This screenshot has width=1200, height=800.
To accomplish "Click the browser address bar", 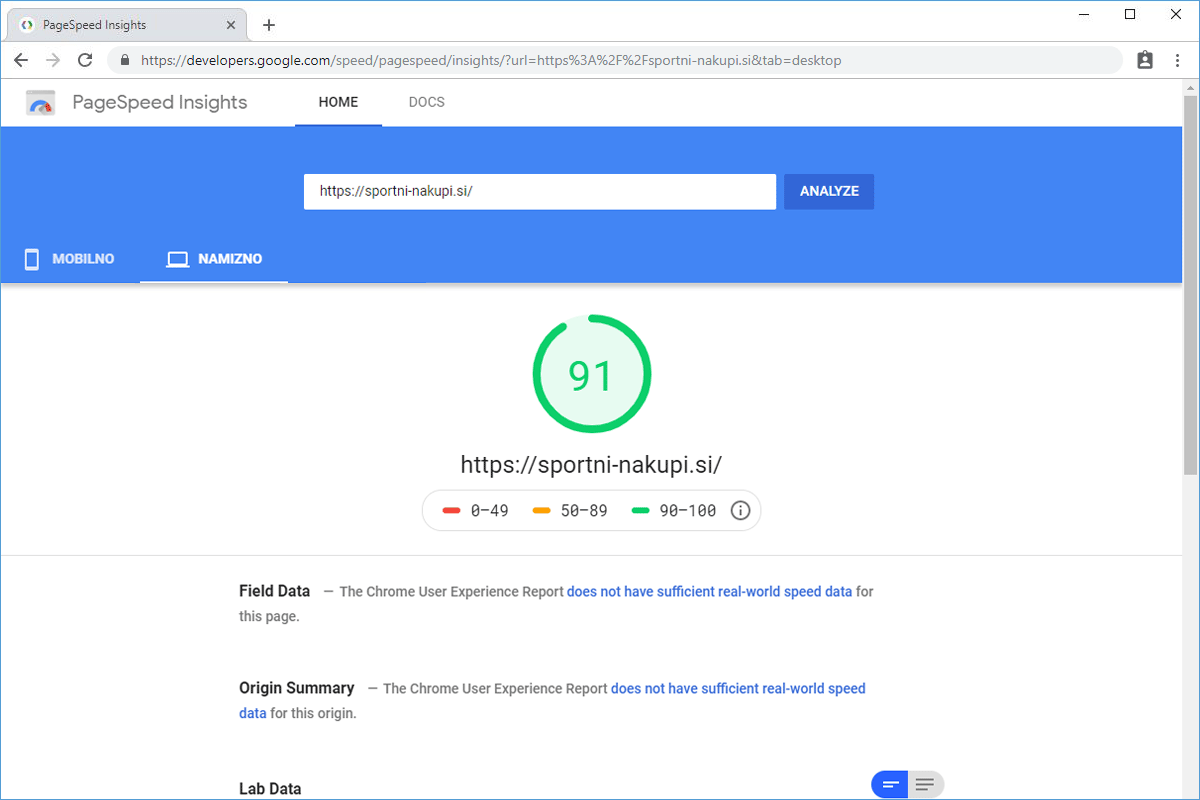I will (x=600, y=60).
